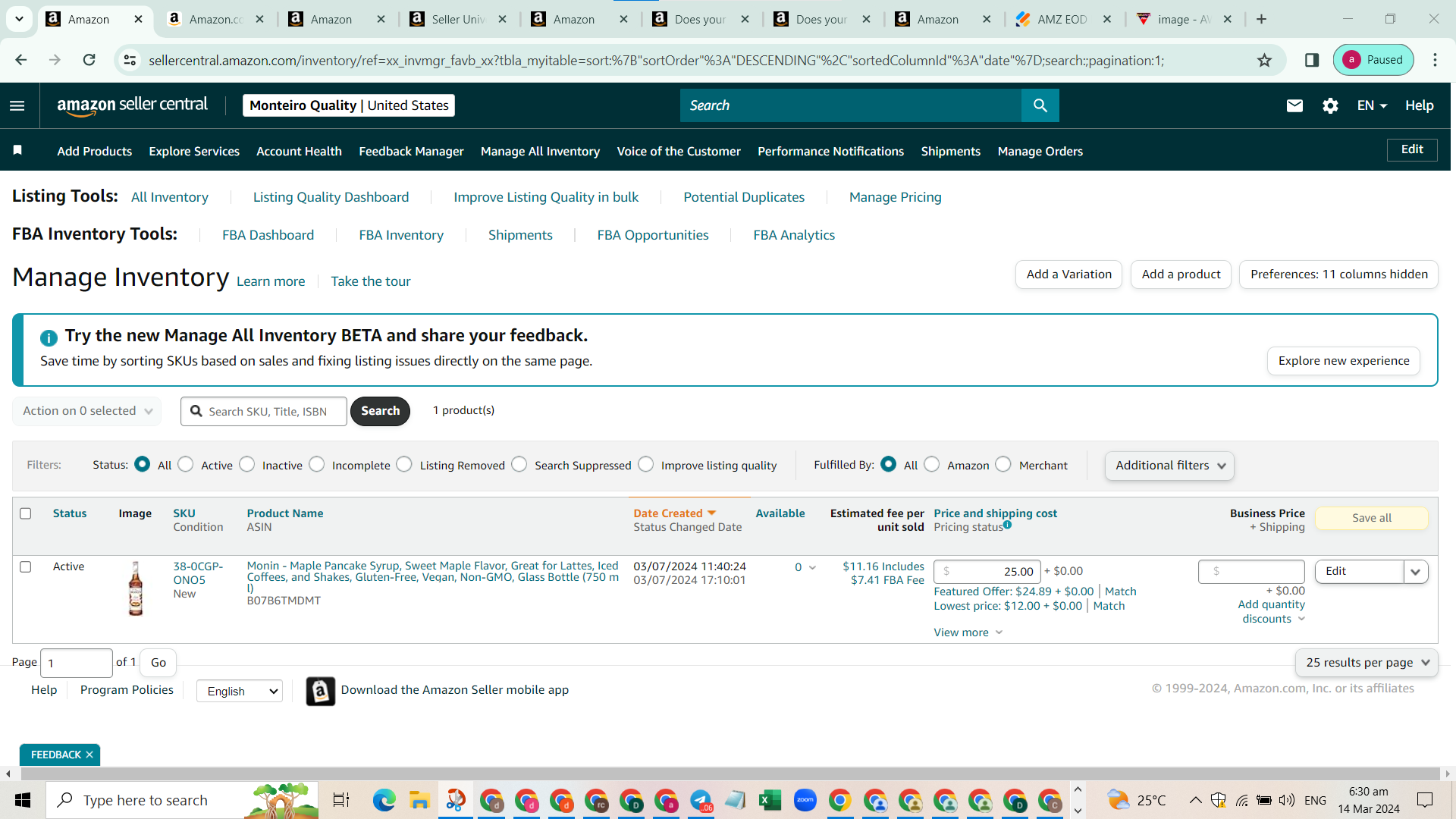Screen dimensions: 1456x819
Task: Tick the select-all checkbox in table header
Action: point(26,513)
